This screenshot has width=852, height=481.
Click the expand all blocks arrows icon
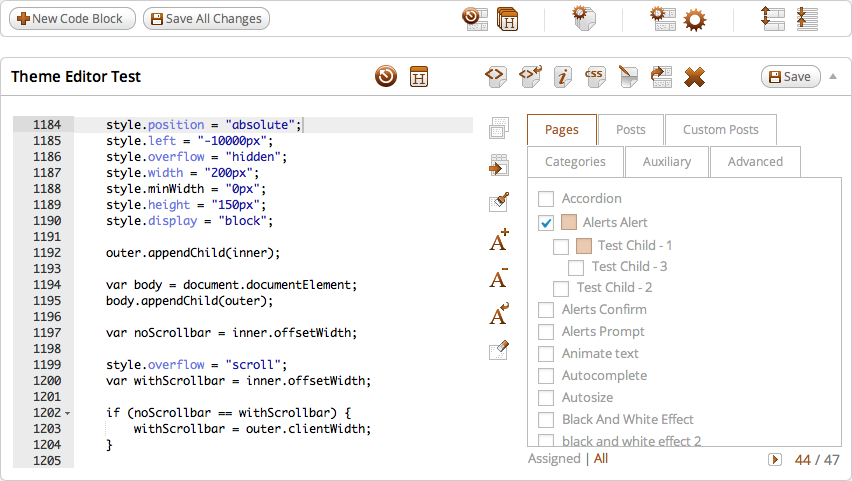pyautogui.click(x=773, y=19)
